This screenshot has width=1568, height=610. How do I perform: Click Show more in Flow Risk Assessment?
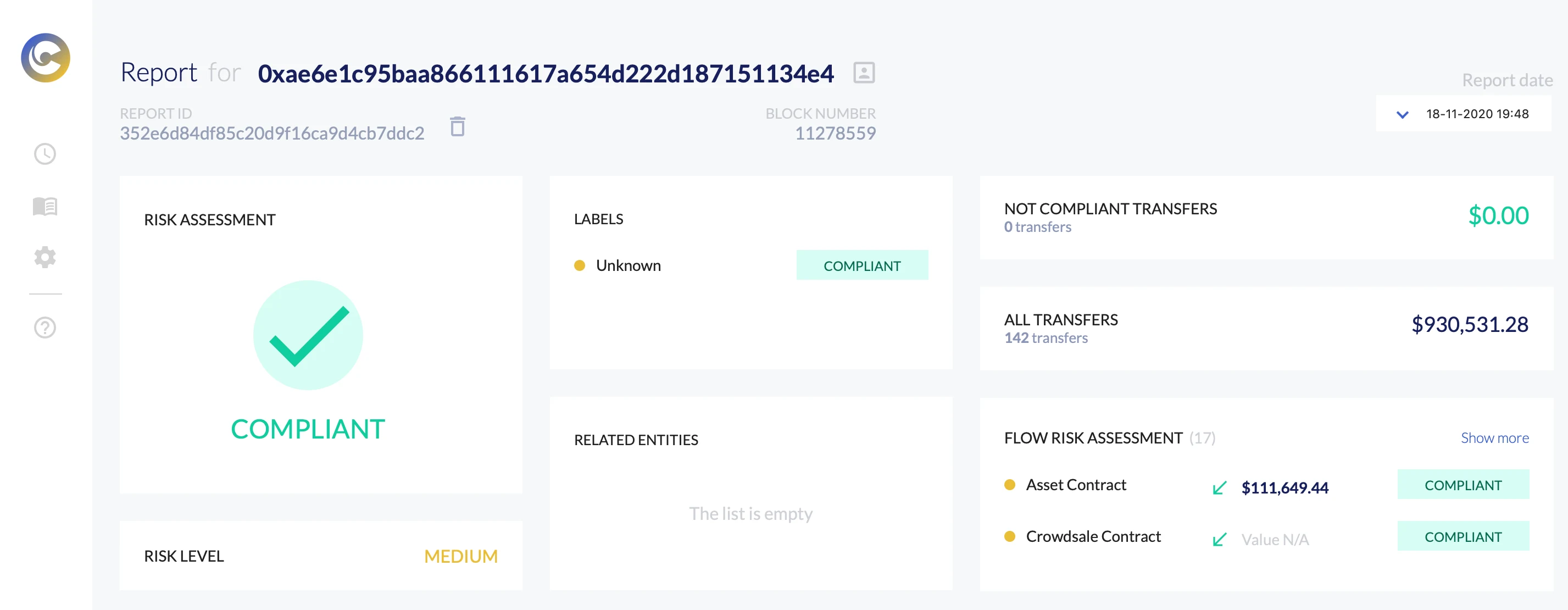[x=1494, y=437]
